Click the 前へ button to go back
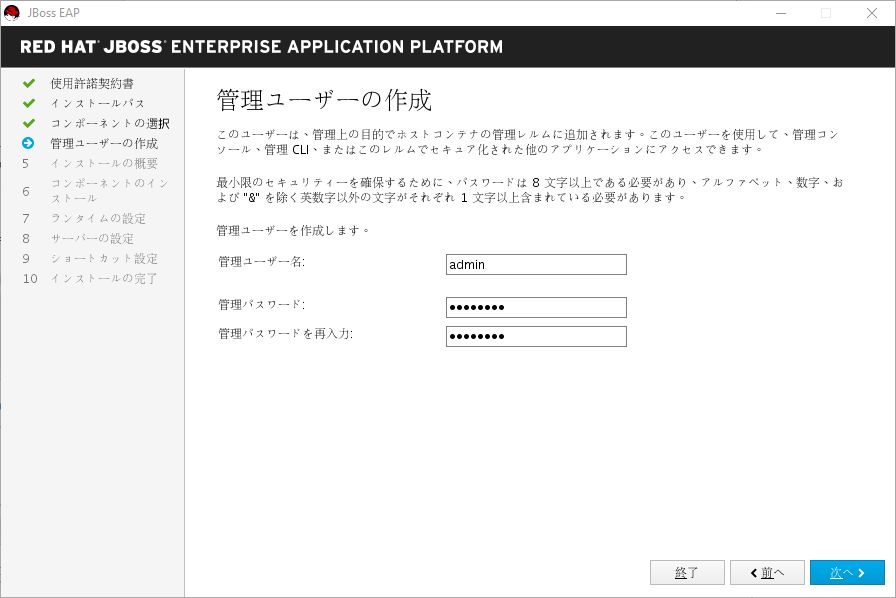This screenshot has width=896, height=598. [767, 572]
